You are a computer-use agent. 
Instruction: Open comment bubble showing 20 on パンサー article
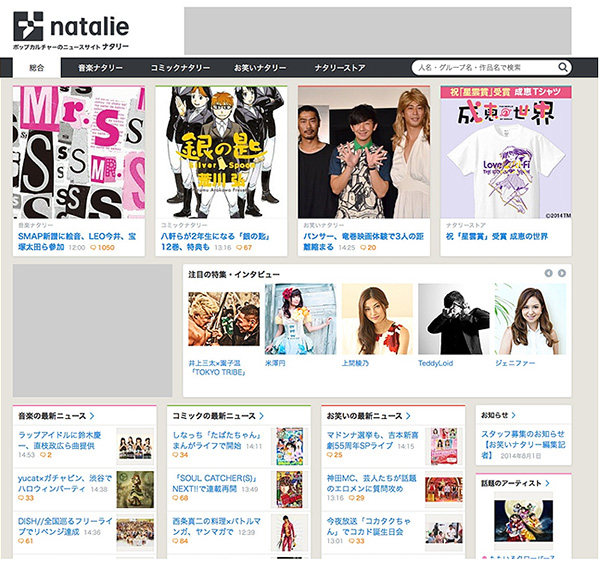[x=368, y=248]
